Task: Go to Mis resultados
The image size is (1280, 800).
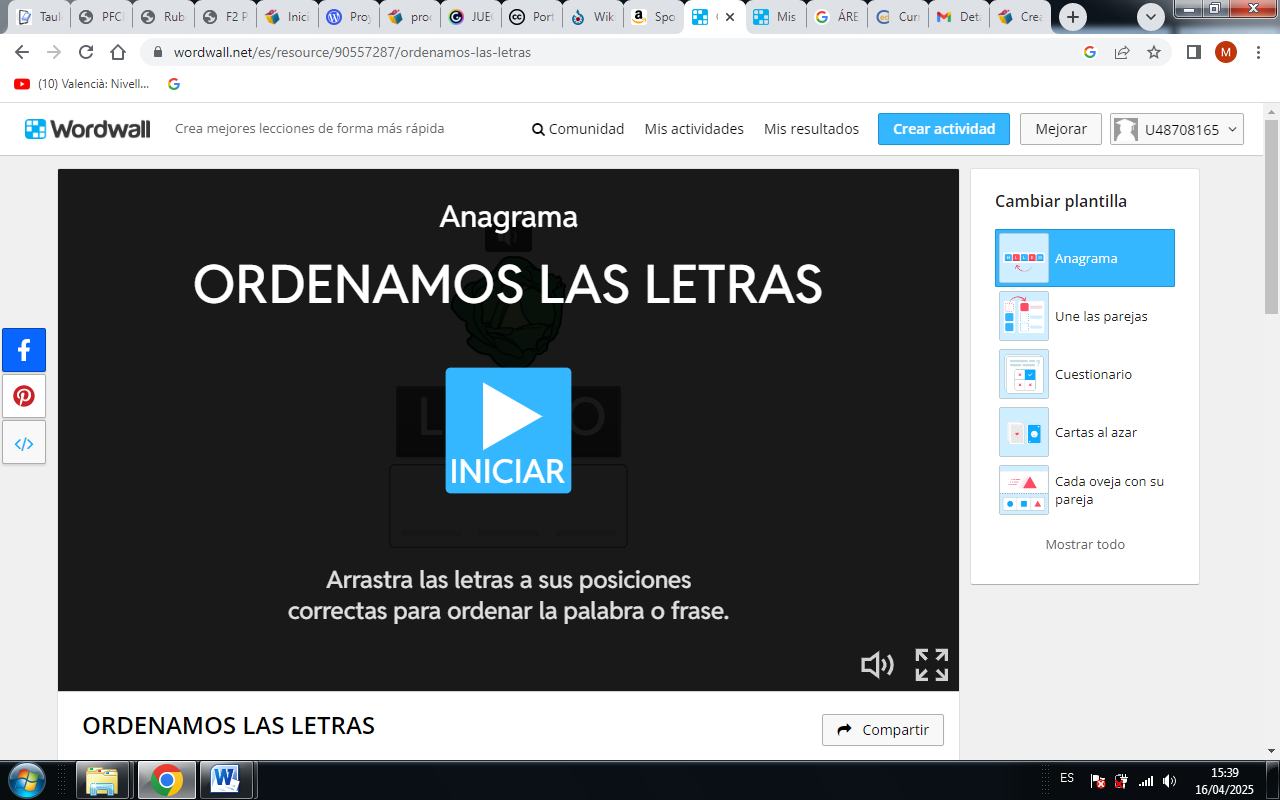Action: click(811, 129)
